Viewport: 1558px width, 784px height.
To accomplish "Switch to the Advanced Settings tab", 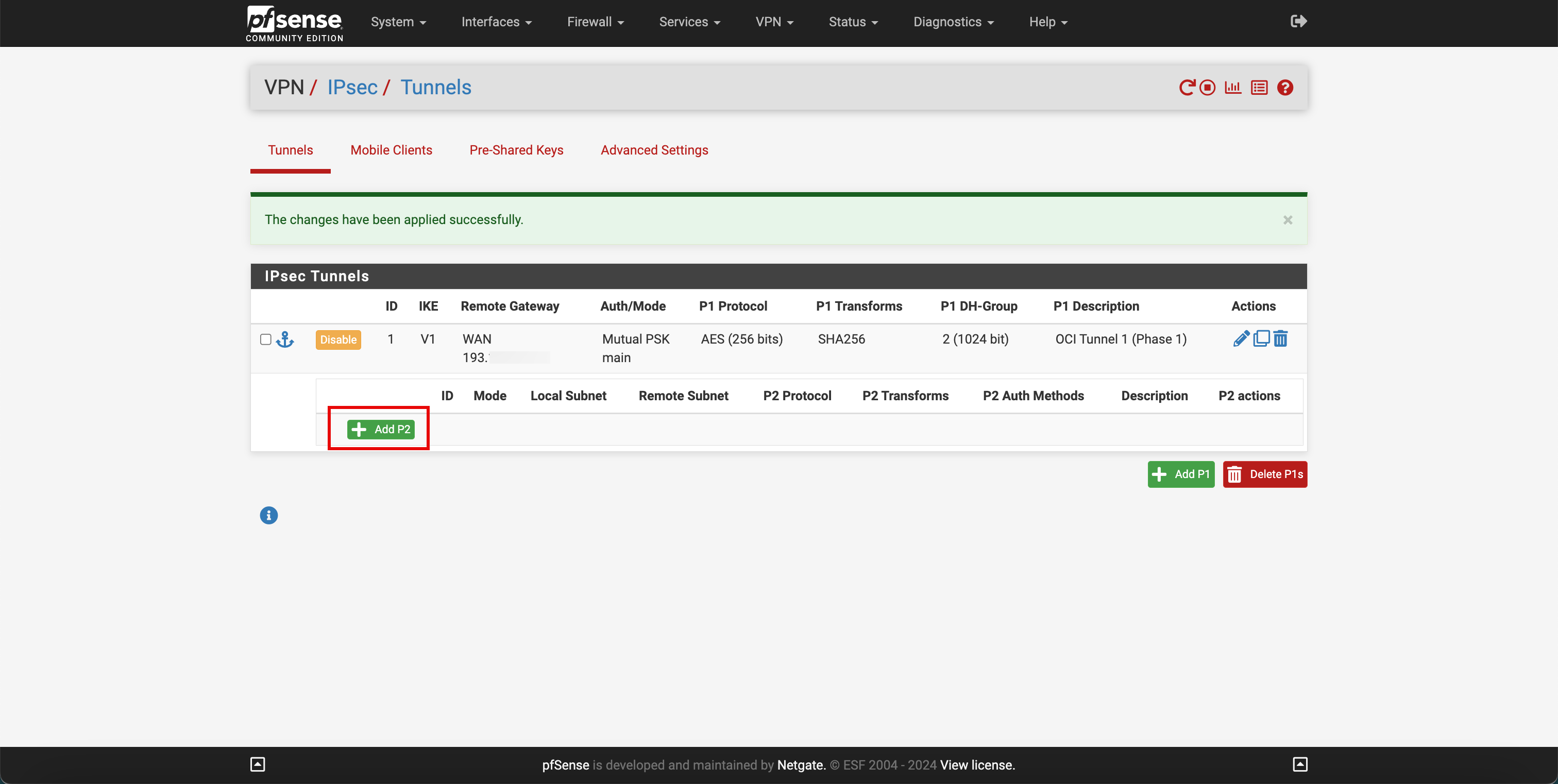I will (654, 150).
